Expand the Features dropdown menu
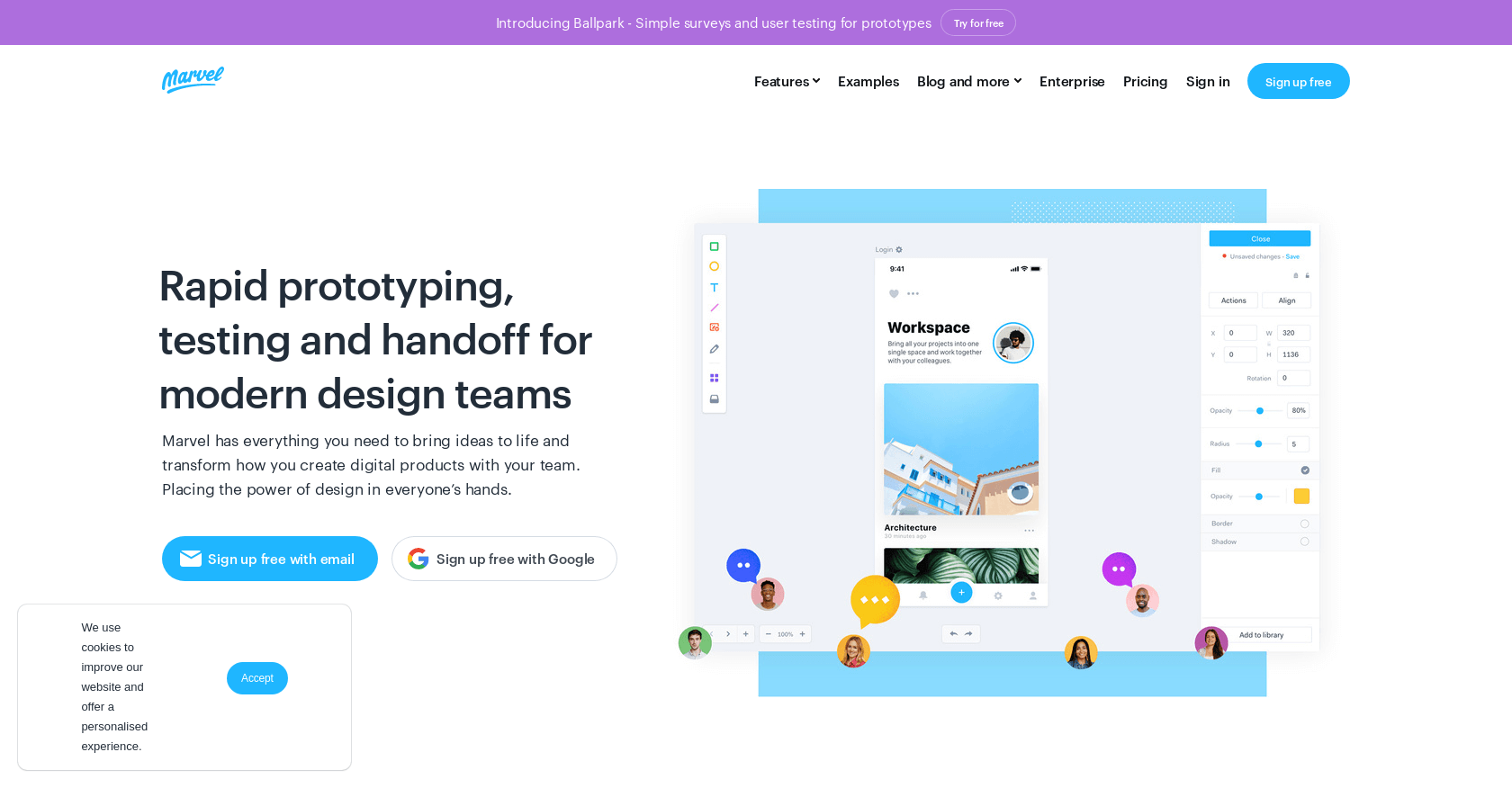The height and width of the screenshot is (788, 1512). (x=787, y=82)
